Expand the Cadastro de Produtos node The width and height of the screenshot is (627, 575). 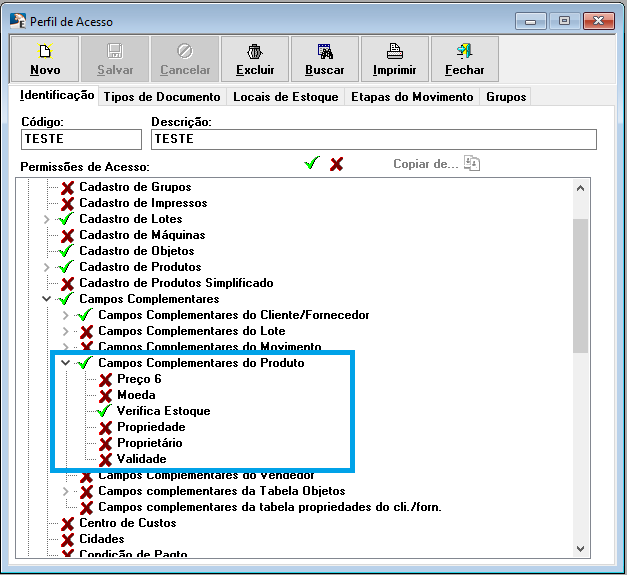coord(46,267)
